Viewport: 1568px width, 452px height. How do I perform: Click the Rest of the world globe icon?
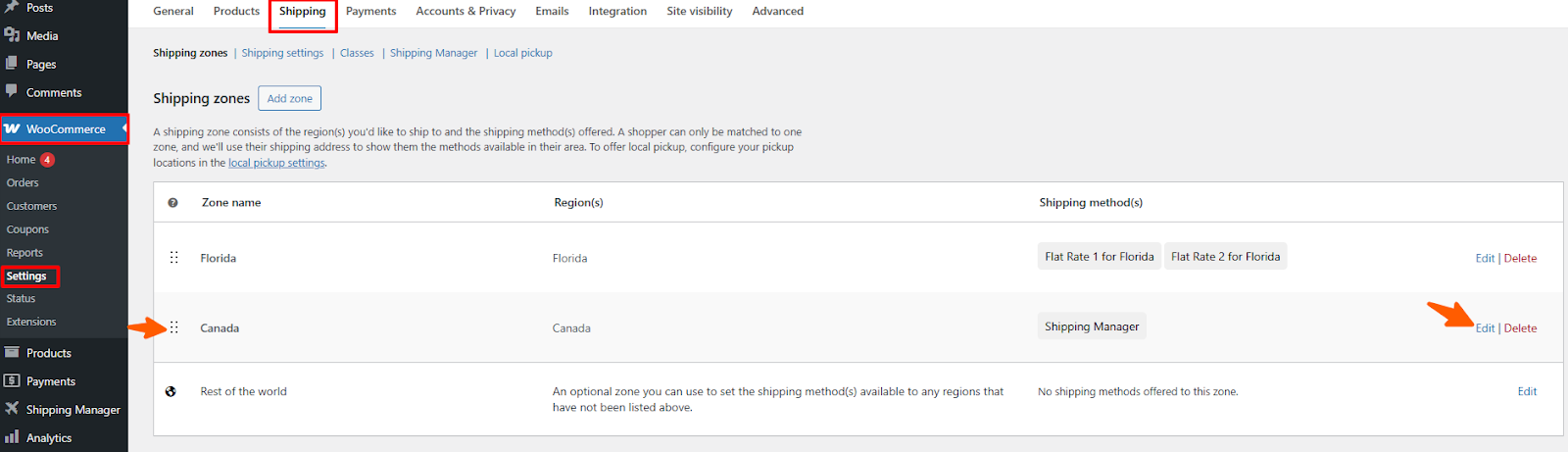171,391
